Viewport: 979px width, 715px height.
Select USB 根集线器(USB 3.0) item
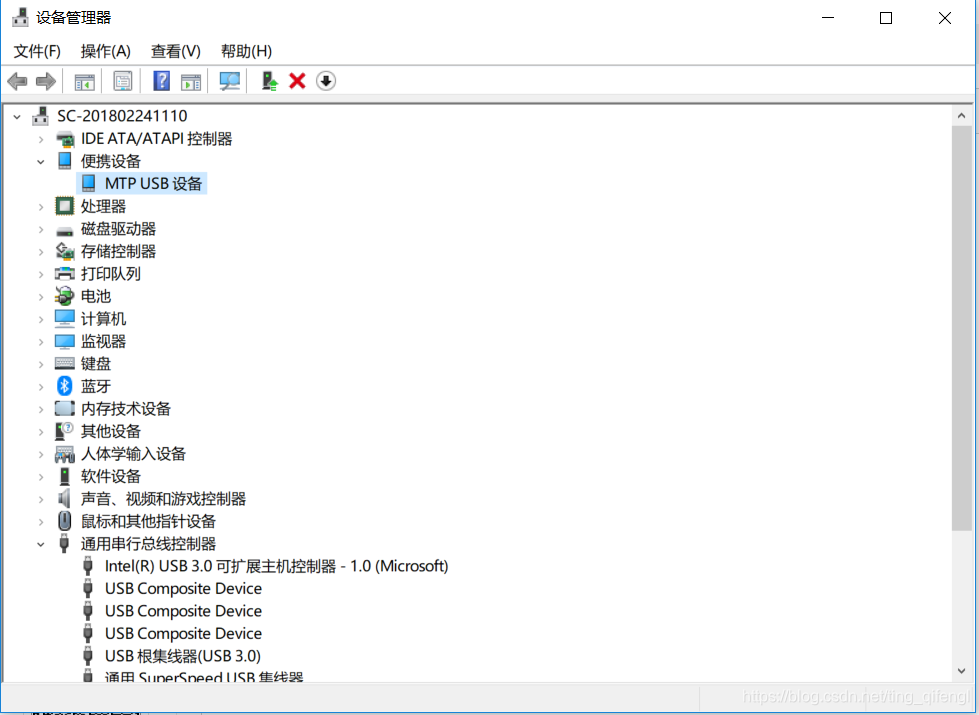(182, 656)
